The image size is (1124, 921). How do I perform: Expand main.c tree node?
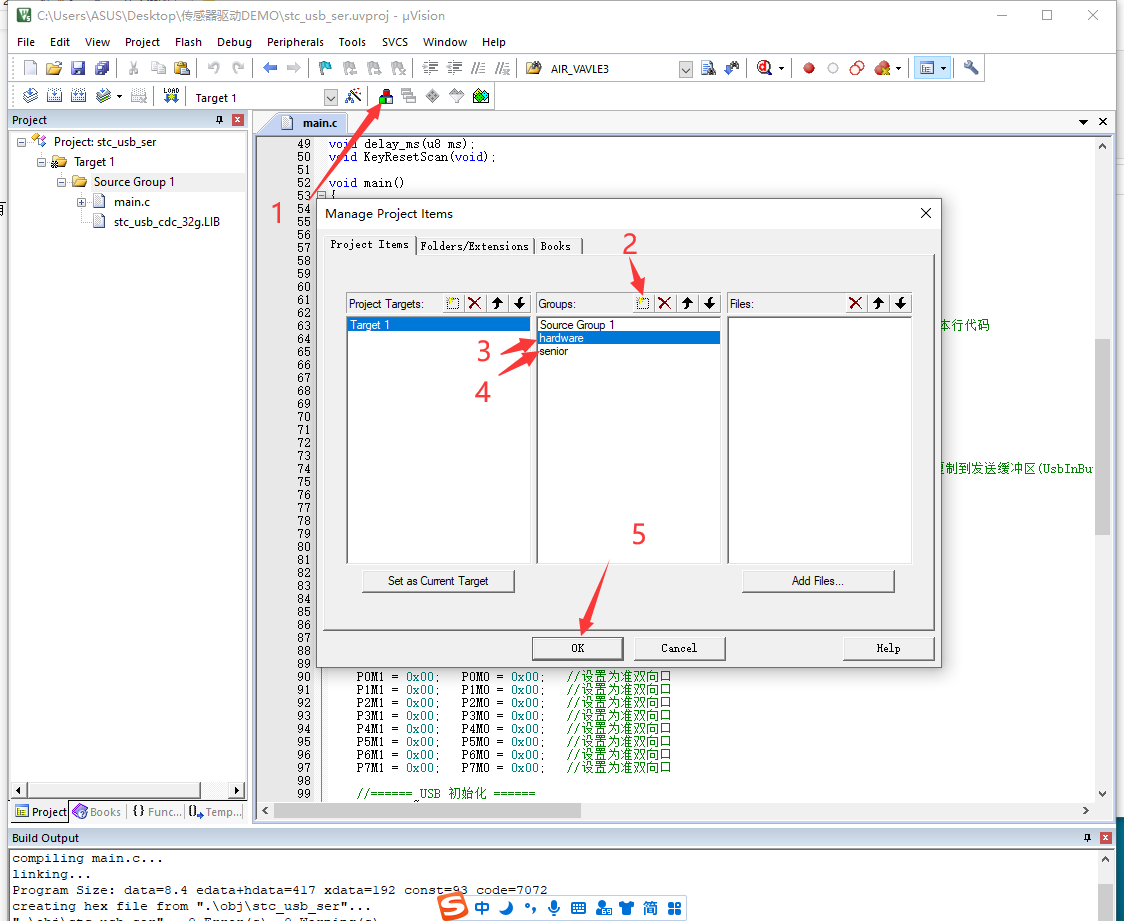click(82, 202)
